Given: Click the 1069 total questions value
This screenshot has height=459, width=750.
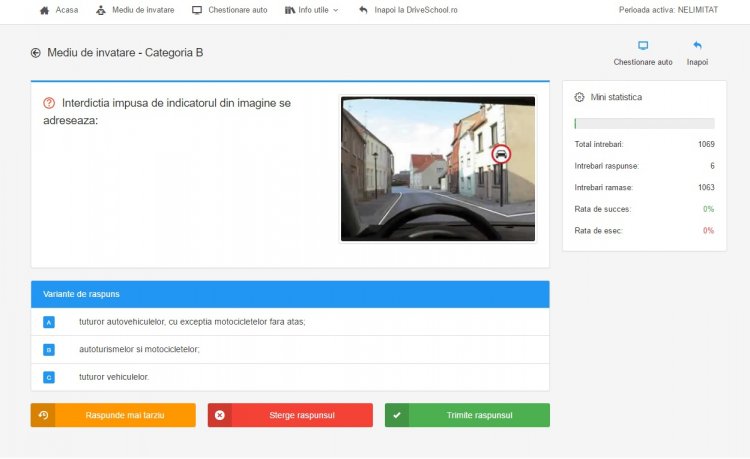Looking at the screenshot, I should click(706, 144).
